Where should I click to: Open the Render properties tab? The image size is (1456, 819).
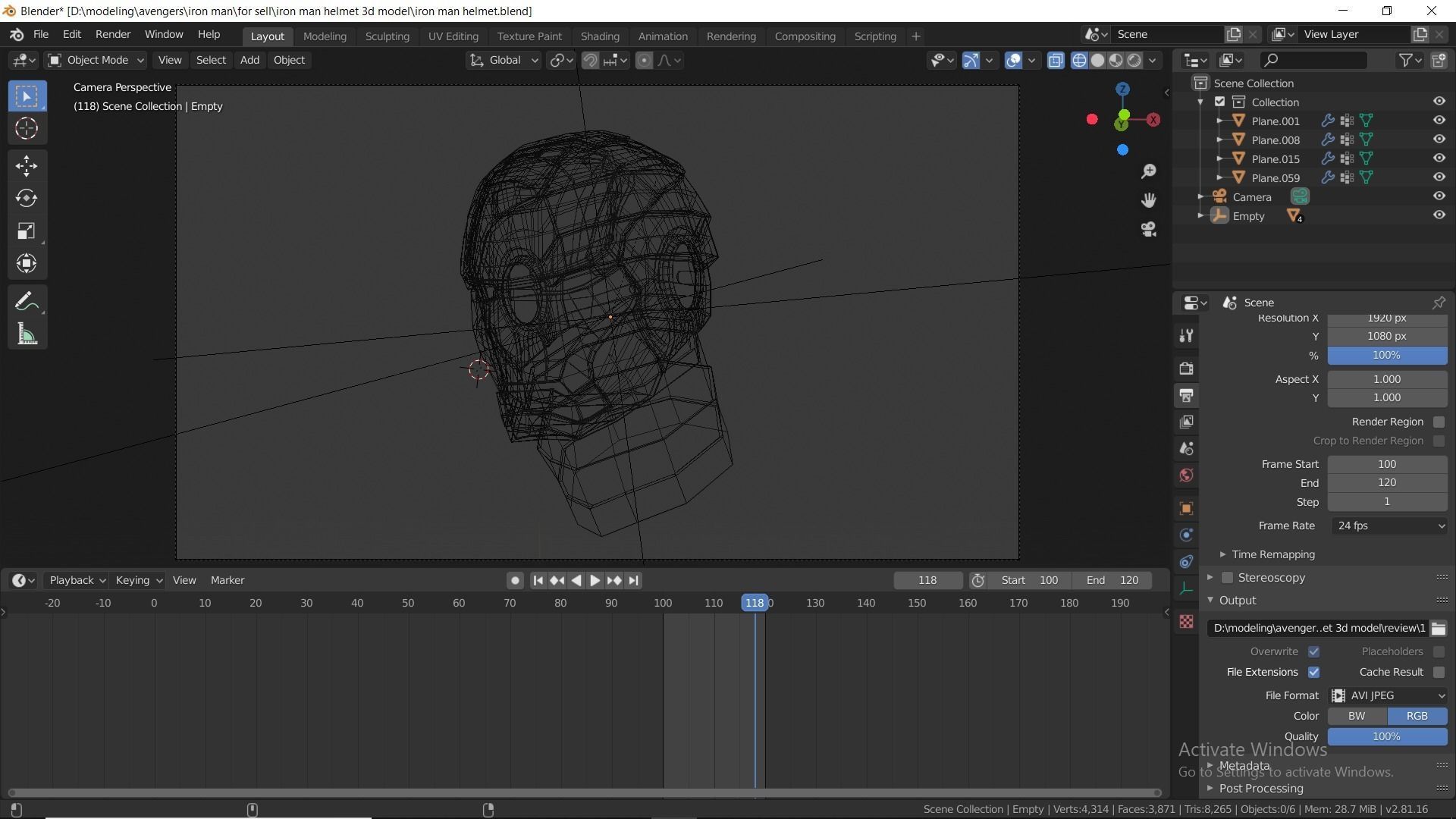click(x=1187, y=369)
